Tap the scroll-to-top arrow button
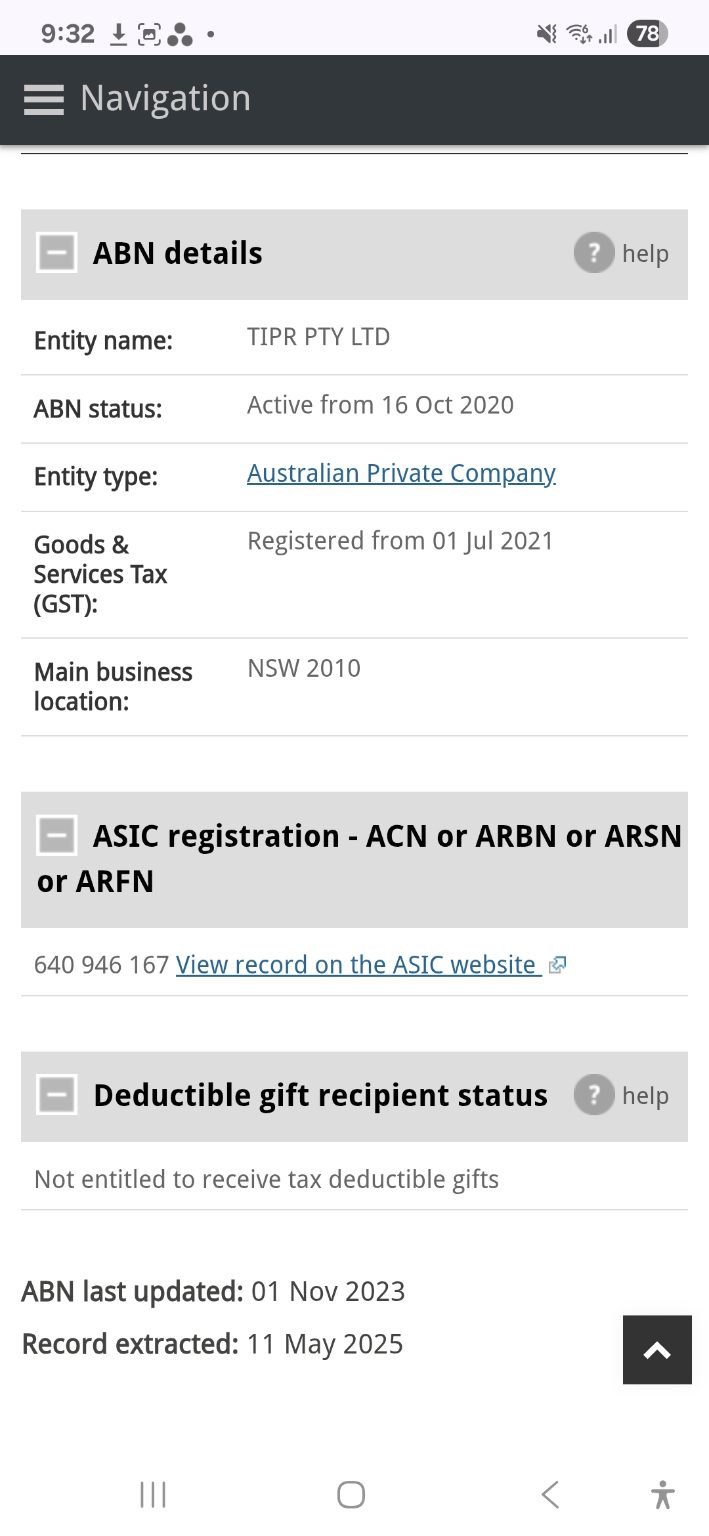The width and height of the screenshot is (709, 1536). (657, 1350)
